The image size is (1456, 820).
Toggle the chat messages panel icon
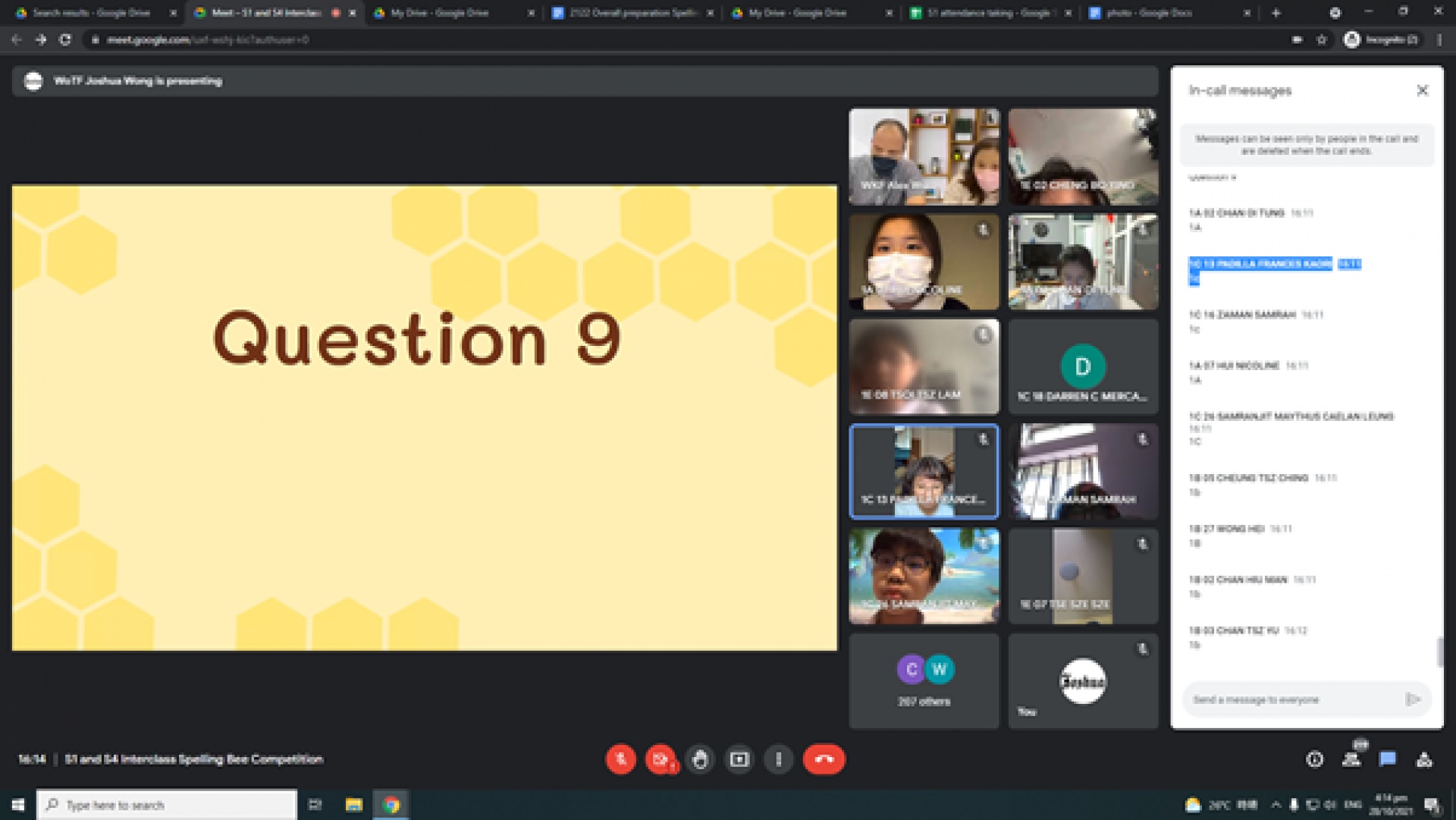pos(1388,759)
